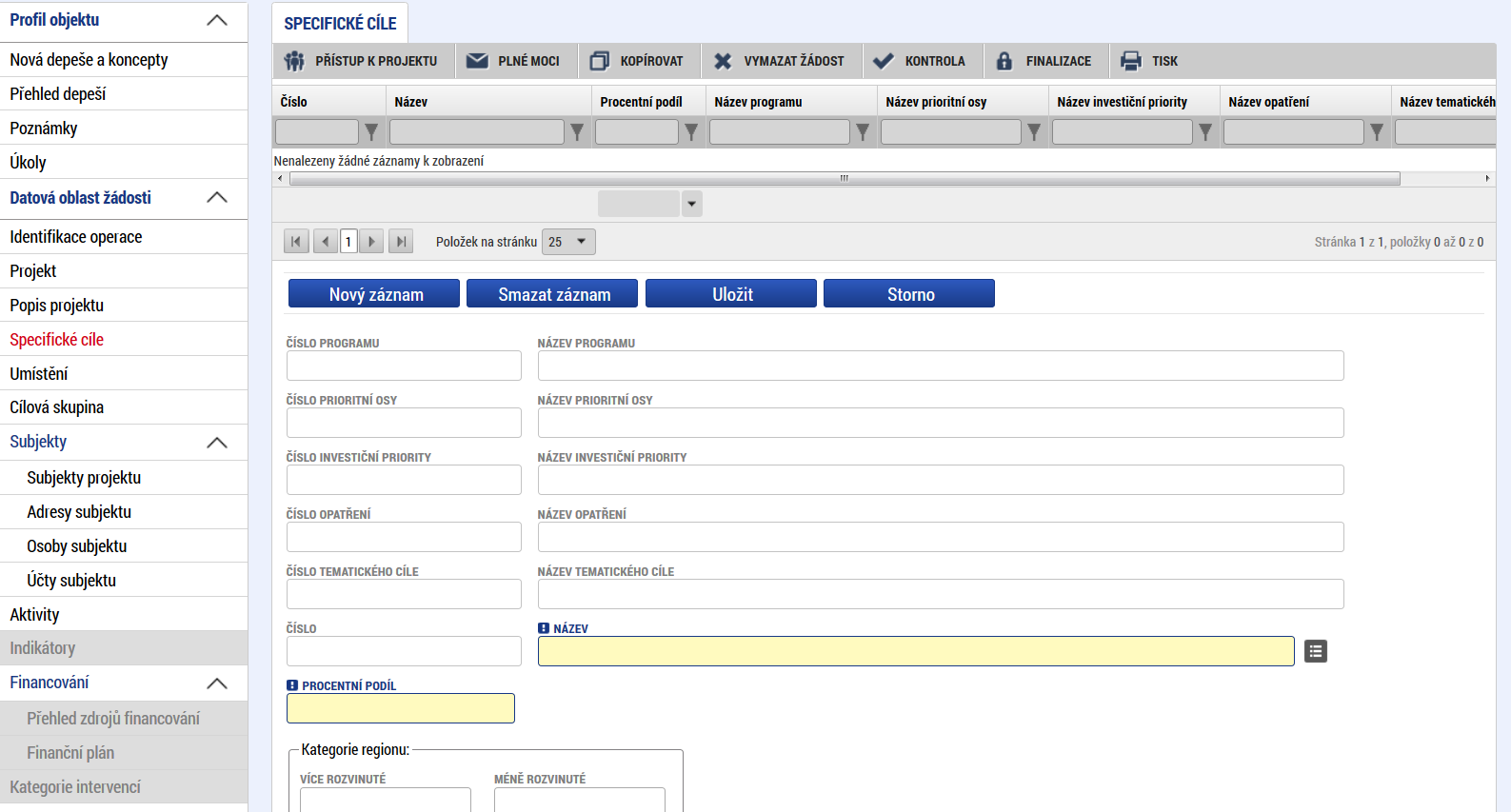
Task: Click the Uložit button
Action: [x=731, y=293]
